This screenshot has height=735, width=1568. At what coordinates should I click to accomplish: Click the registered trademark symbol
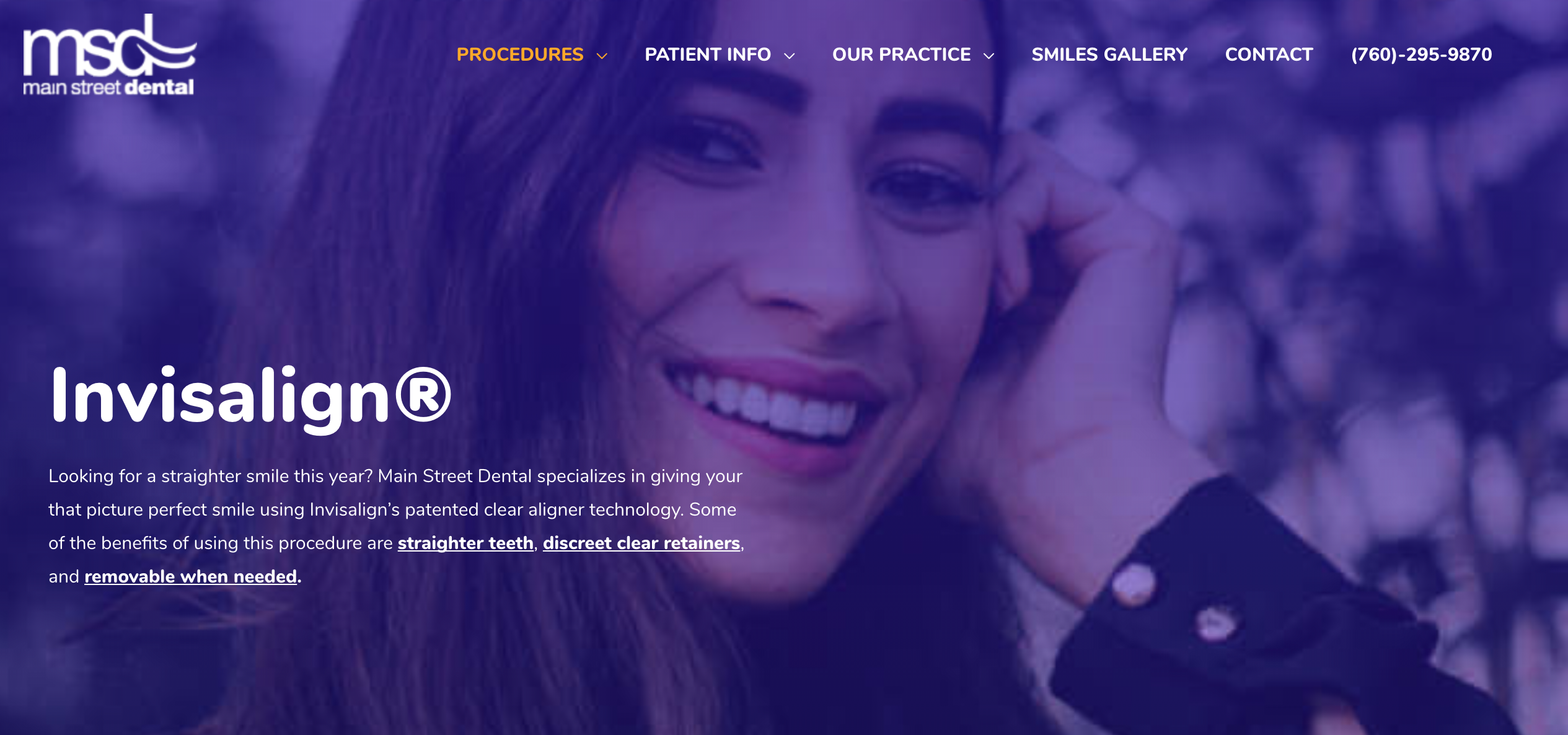423,394
